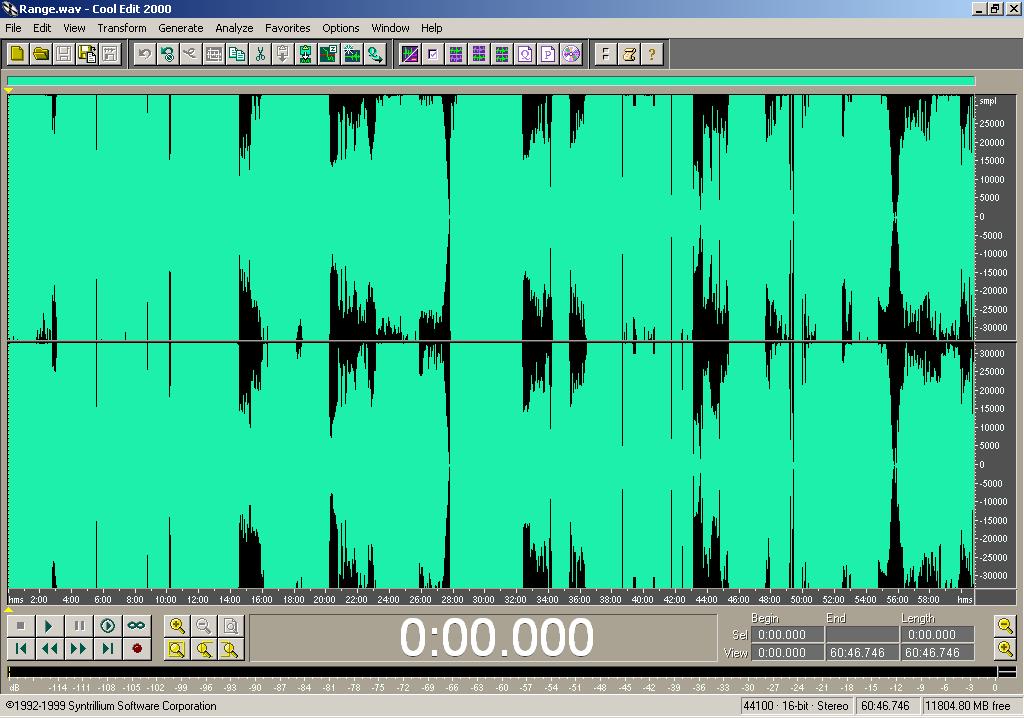Toggle the Loop play infinity button
The height and width of the screenshot is (718, 1024).
pyautogui.click(x=136, y=626)
